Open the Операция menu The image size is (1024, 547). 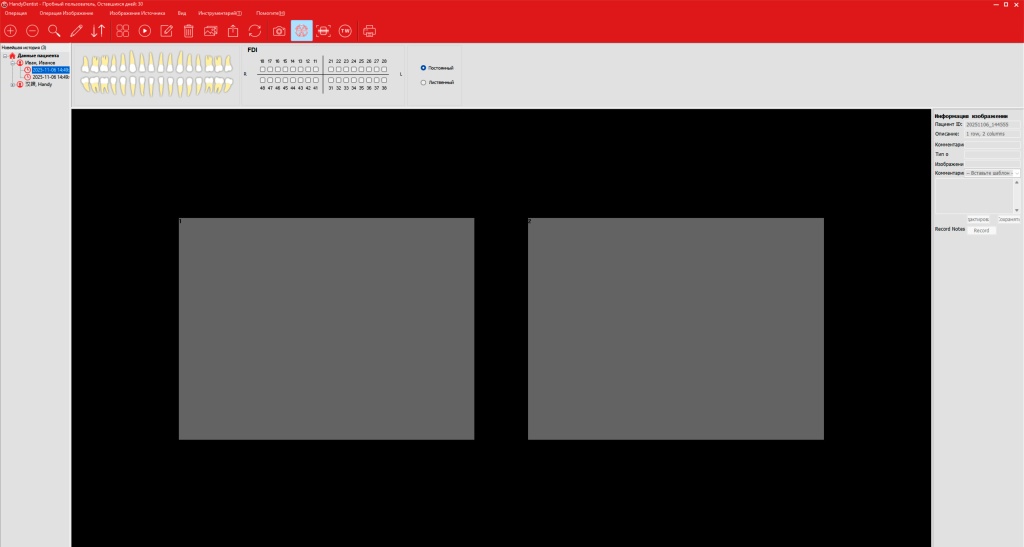click(x=16, y=13)
